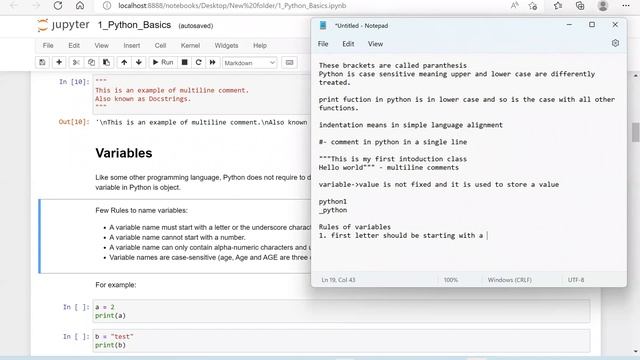Open the Notepad File menu
The height and width of the screenshot is (360, 640).
tap(323, 44)
